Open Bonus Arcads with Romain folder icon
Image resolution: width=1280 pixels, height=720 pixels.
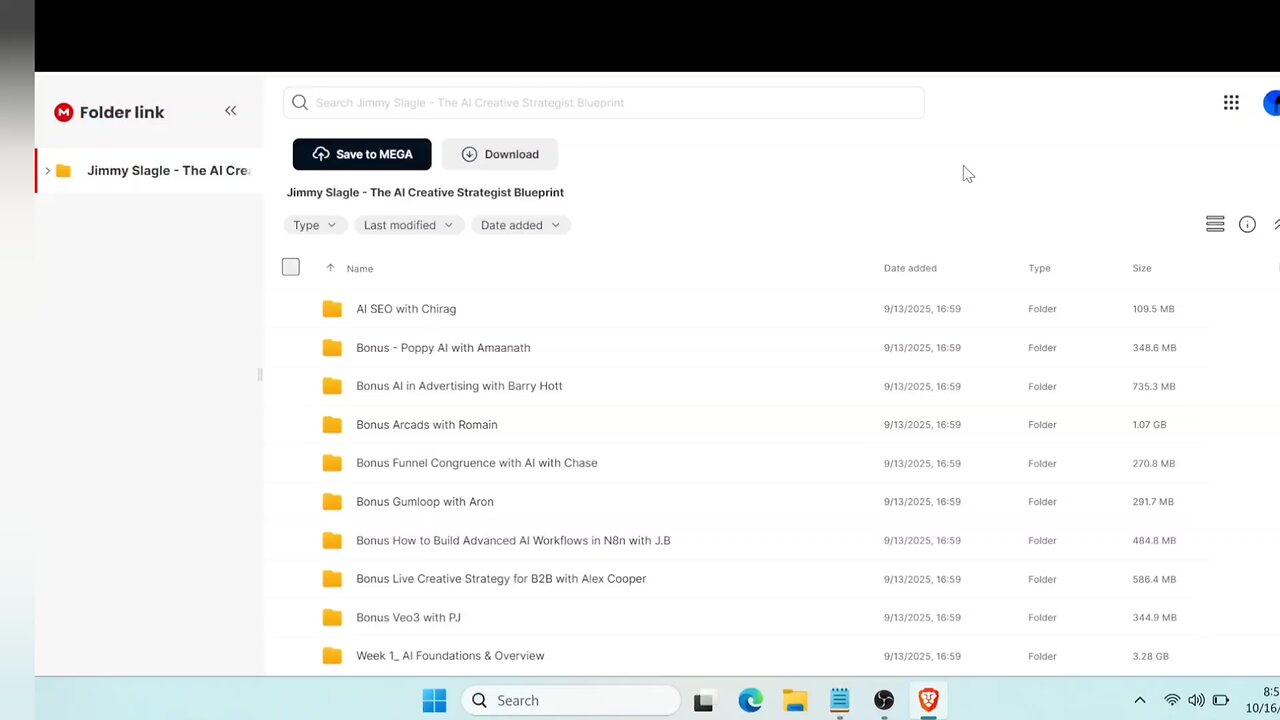(x=332, y=425)
